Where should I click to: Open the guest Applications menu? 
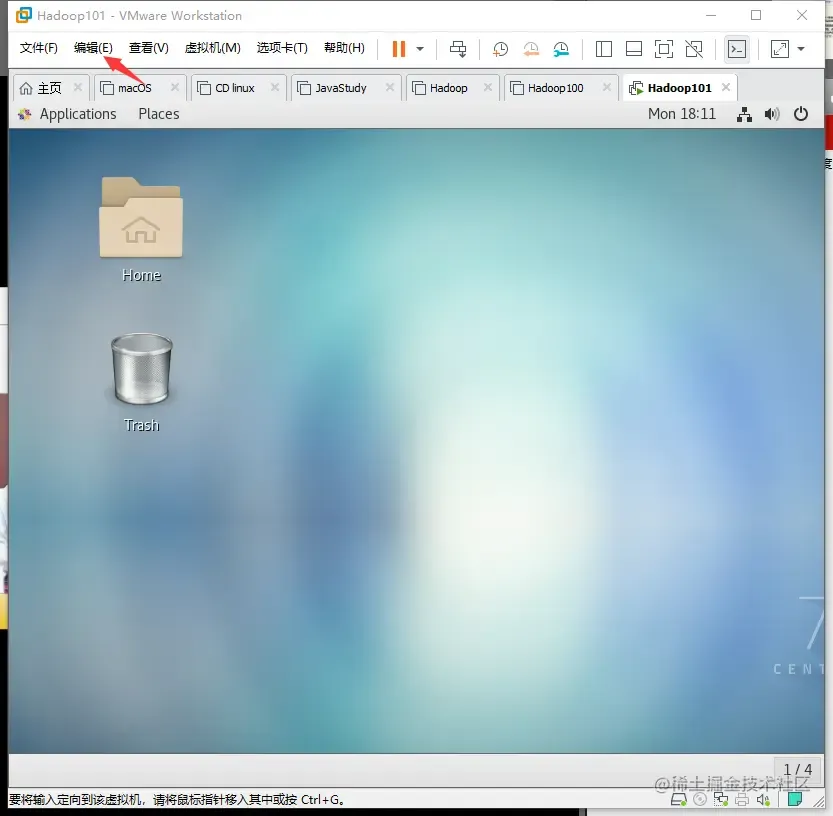point(78,114)
